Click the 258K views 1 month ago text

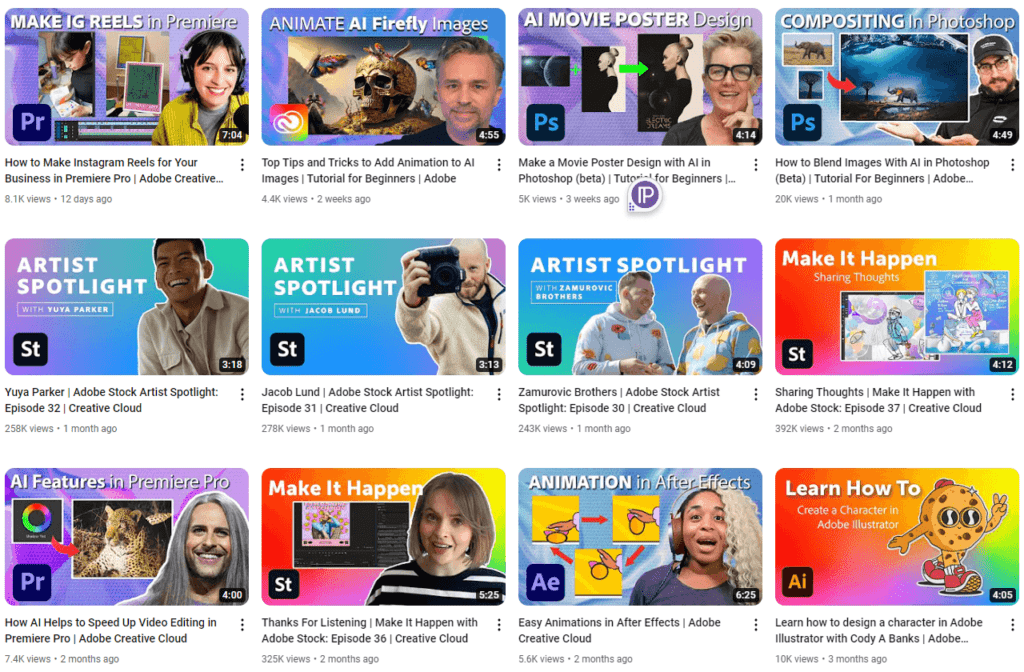61,429
